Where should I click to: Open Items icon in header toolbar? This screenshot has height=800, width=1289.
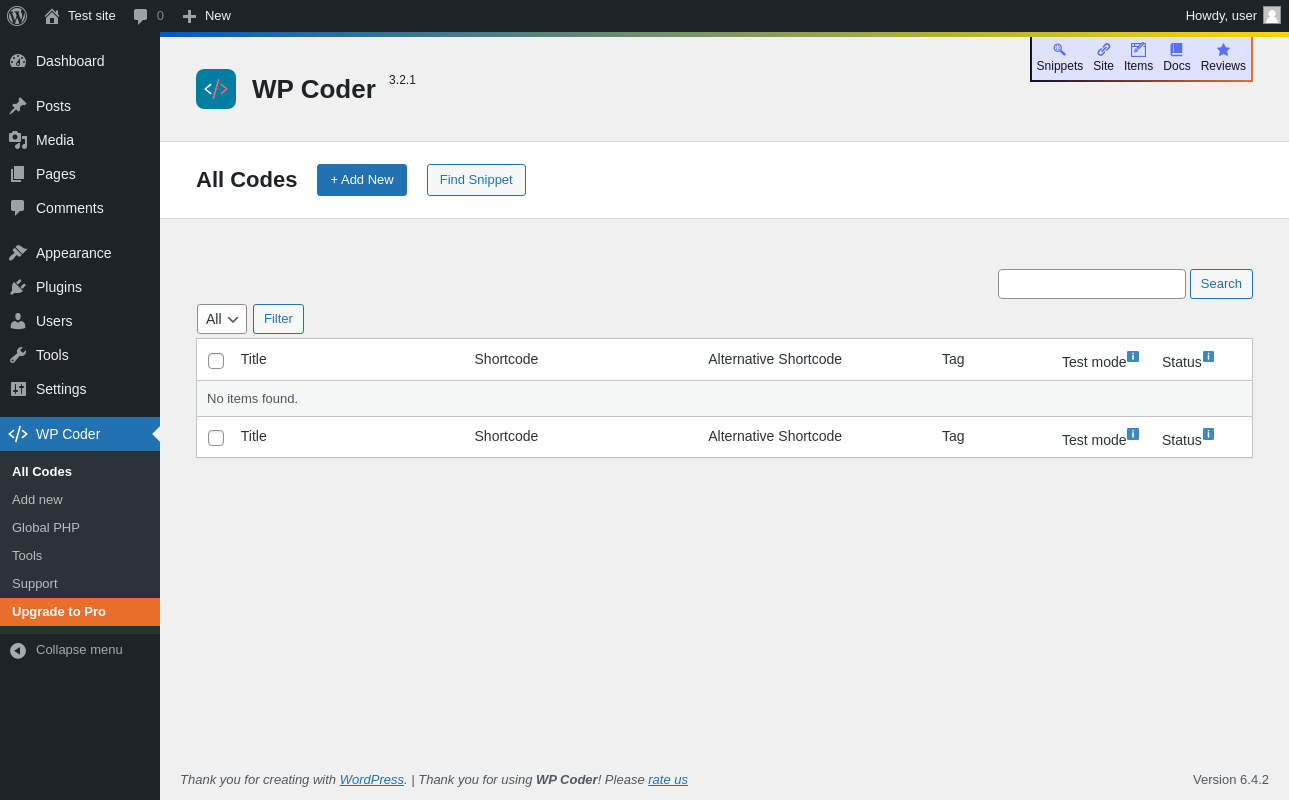[x=1138, y=50]
